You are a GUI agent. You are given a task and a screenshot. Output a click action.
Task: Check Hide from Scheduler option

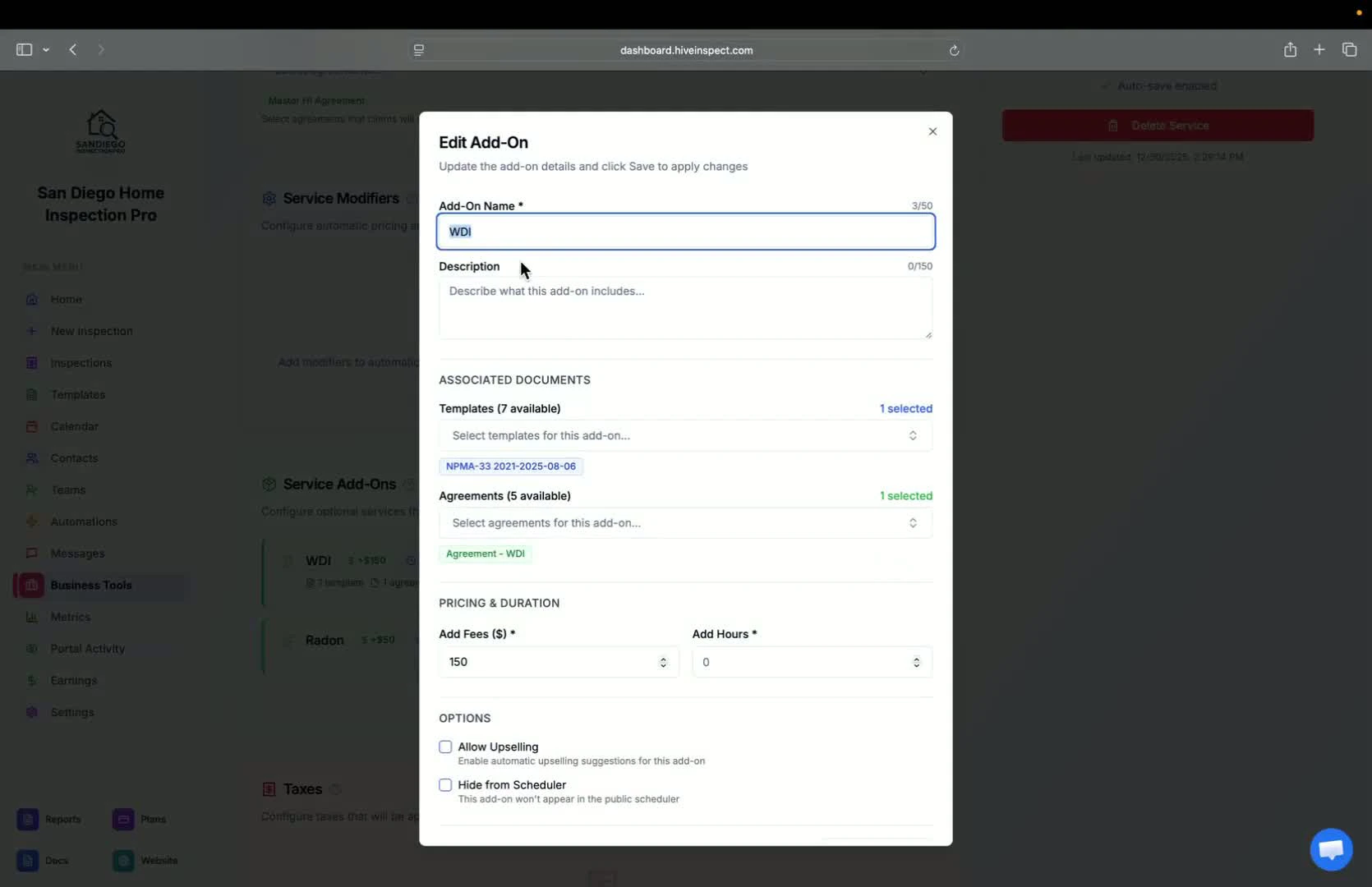point(445,784)
